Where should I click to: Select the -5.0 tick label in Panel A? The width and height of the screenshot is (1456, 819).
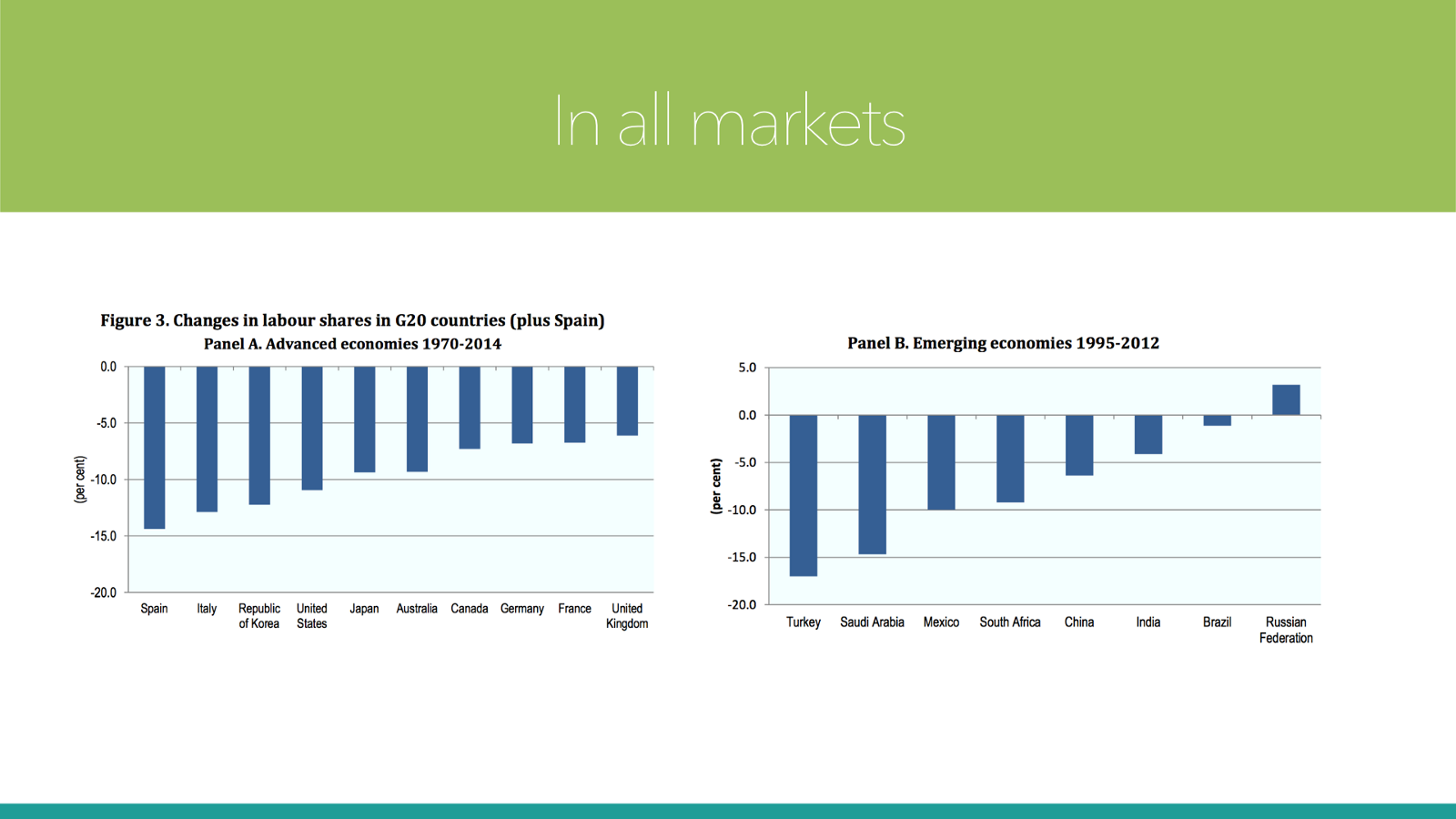(106, 423)
